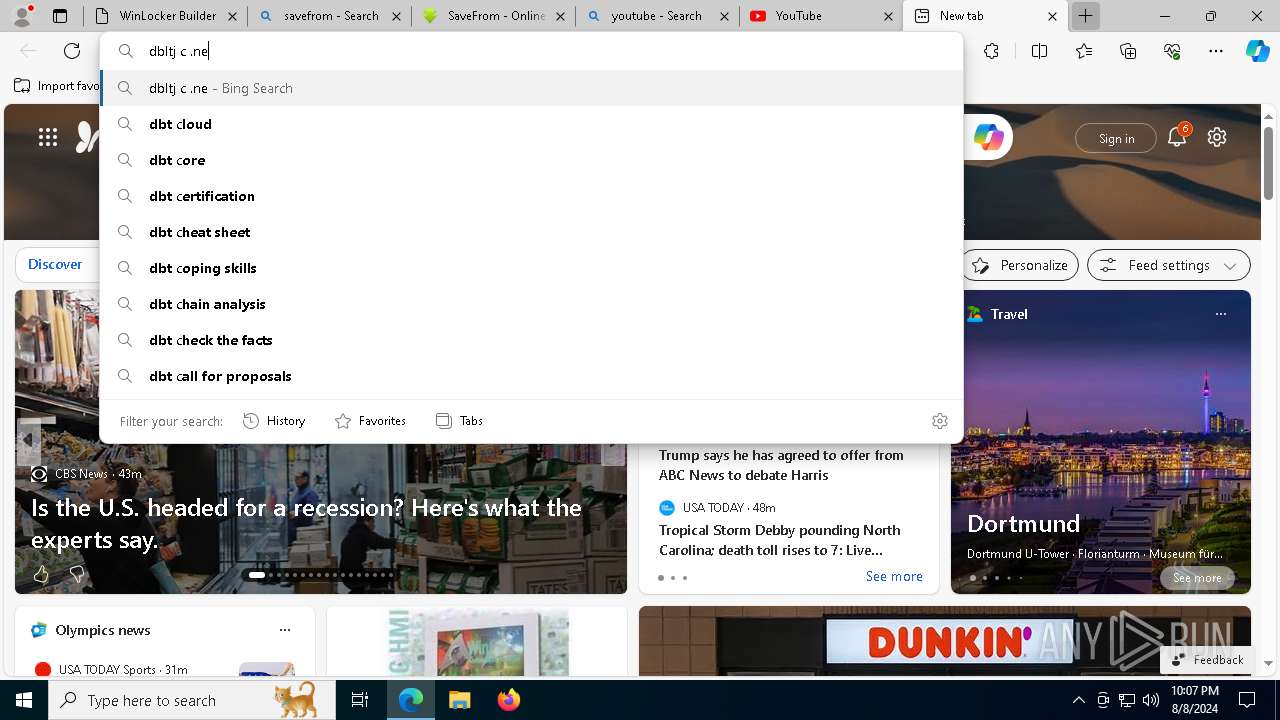1280x720 pixels.
Task: Click page vertical scrollbar thumb
Action: point(1268,163)
